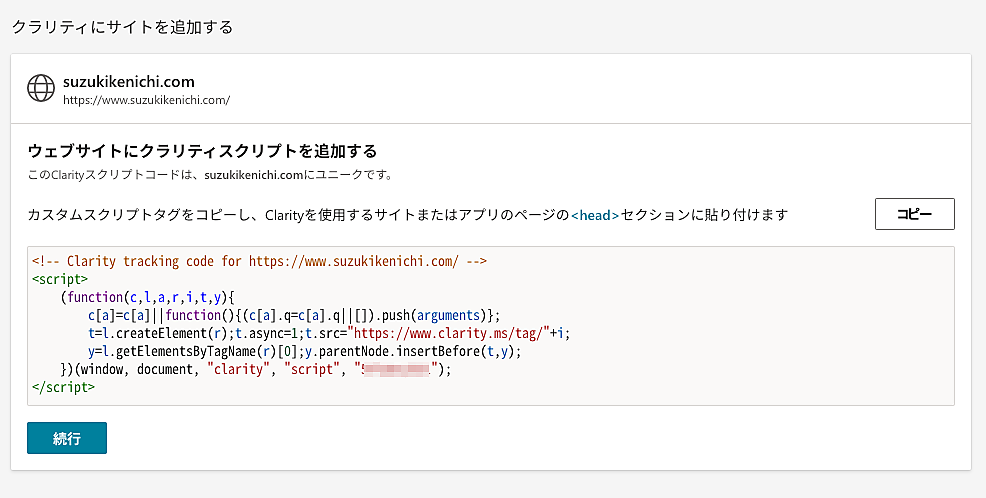The image size is (986, 498).
Task: Click the globe icon beside suzukikenichi.com
Action: coord(41,89)
